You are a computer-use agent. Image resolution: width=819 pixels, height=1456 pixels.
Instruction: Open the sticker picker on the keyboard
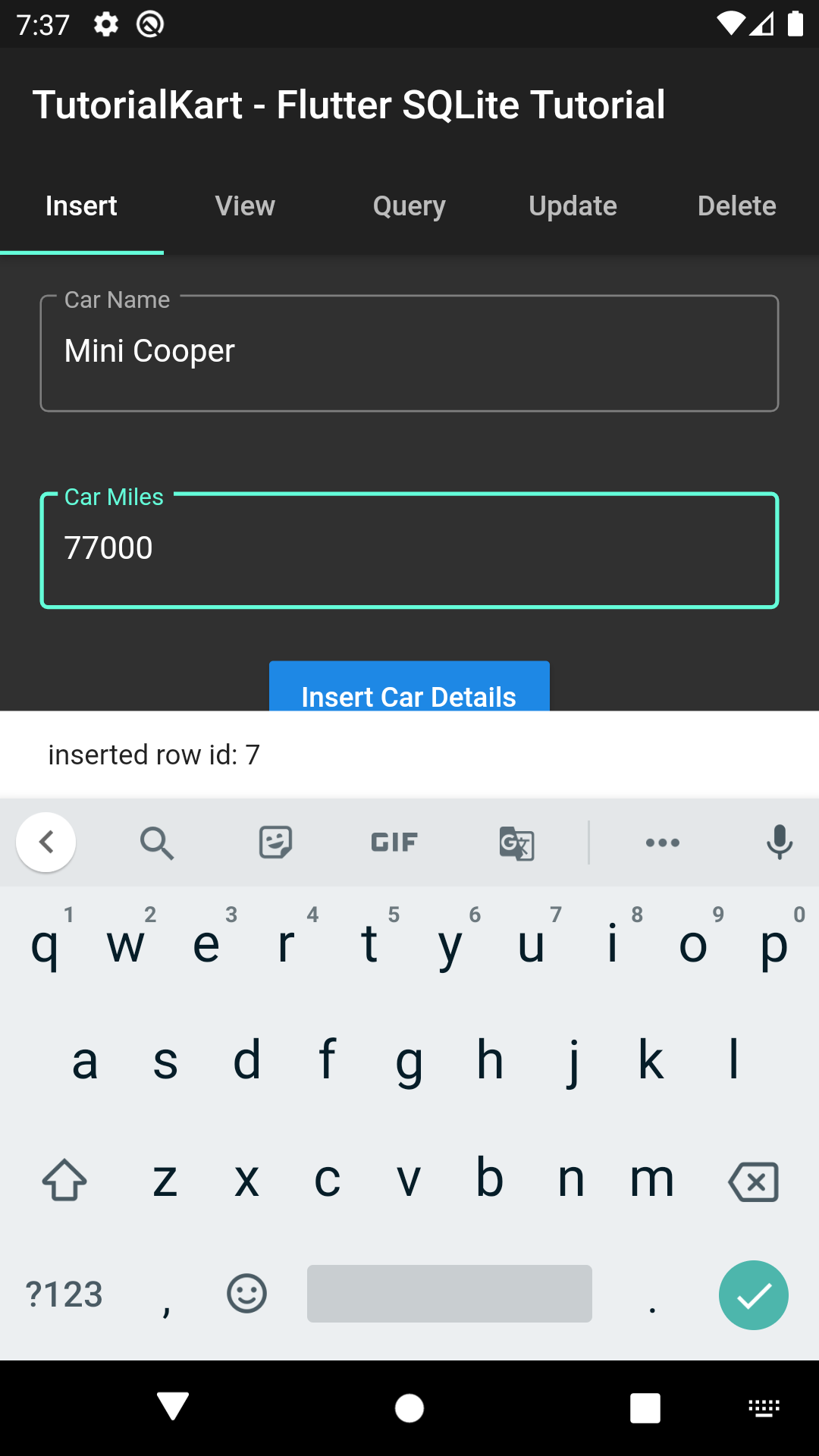[x=275, y=842]
